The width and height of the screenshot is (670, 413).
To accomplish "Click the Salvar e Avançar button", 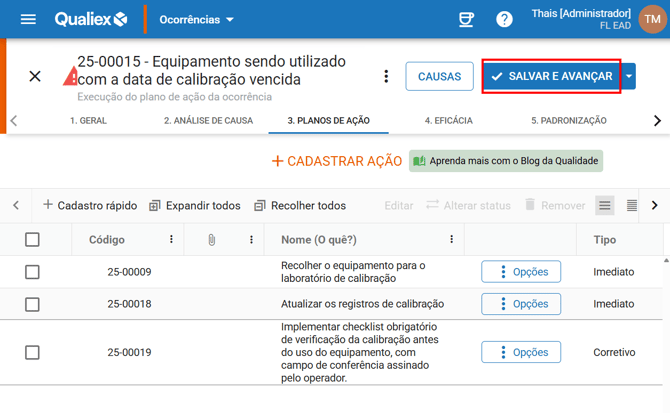I will click(x=551, y=76).
